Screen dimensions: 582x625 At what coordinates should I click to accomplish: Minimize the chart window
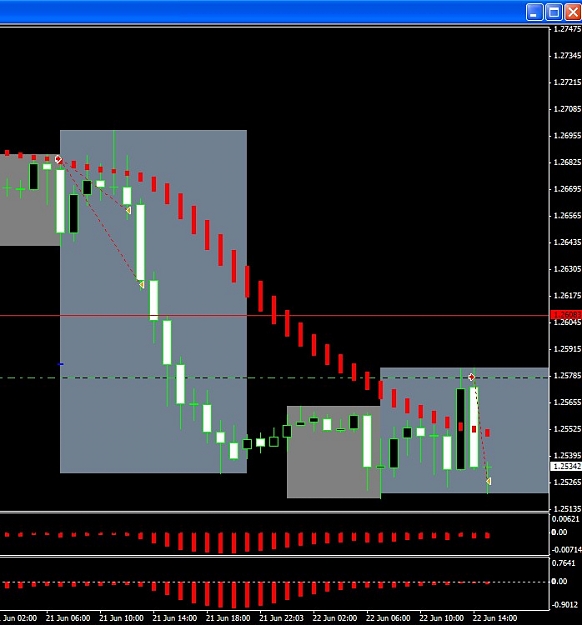tap(535, 12)
